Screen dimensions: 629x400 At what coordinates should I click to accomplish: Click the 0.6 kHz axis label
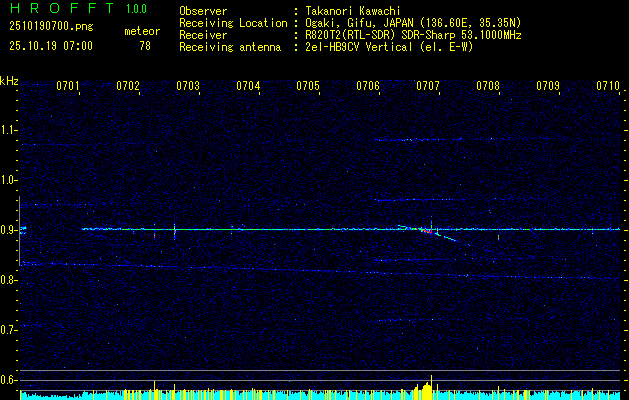(9, 380)
